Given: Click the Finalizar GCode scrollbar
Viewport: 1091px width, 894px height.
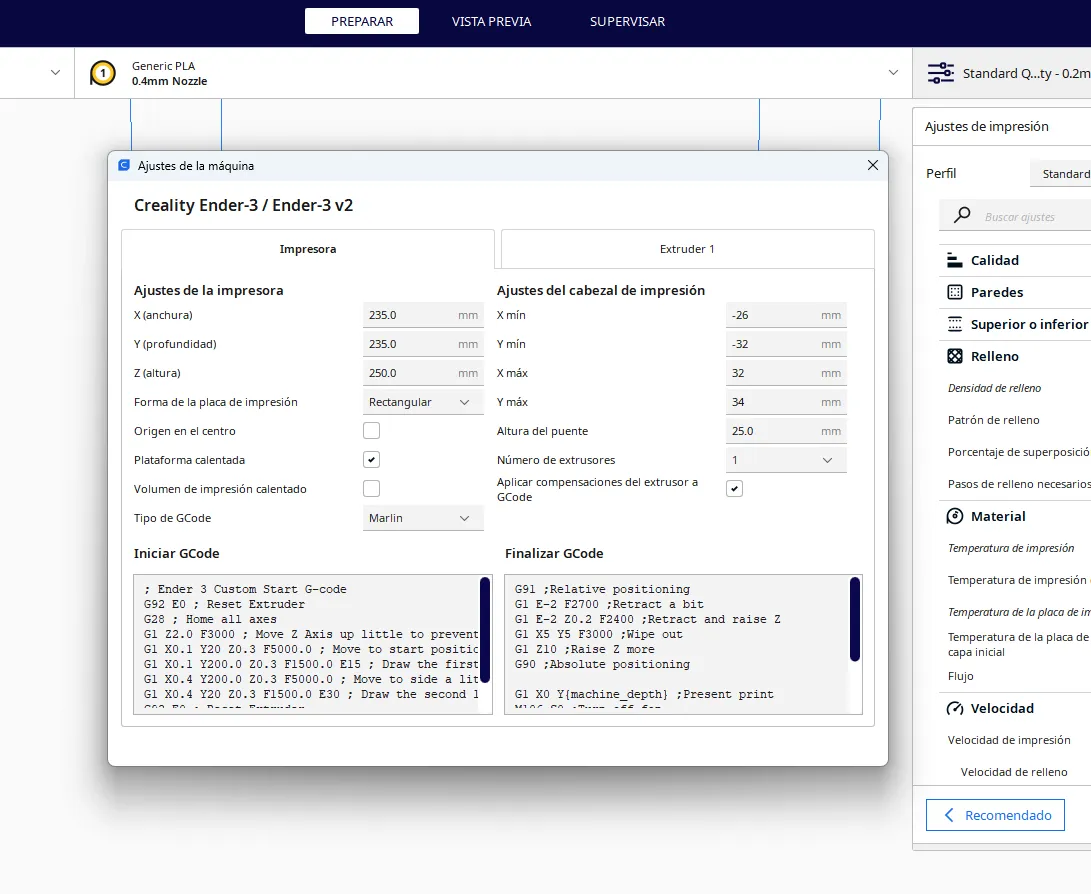Looking at the screenshot, I should tap(855, 619).
